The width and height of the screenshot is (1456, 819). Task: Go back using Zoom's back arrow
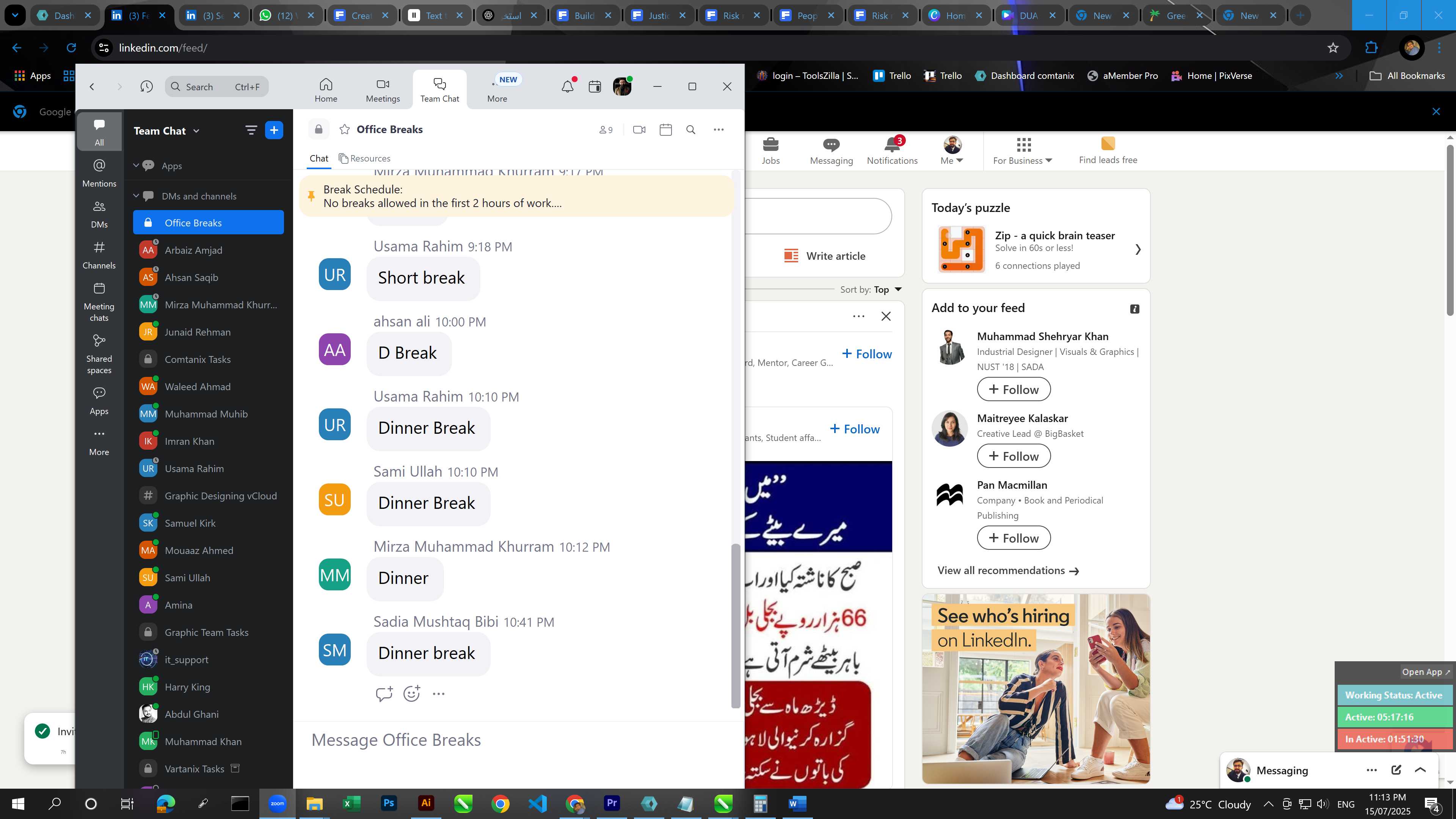[x=91, y=86]
